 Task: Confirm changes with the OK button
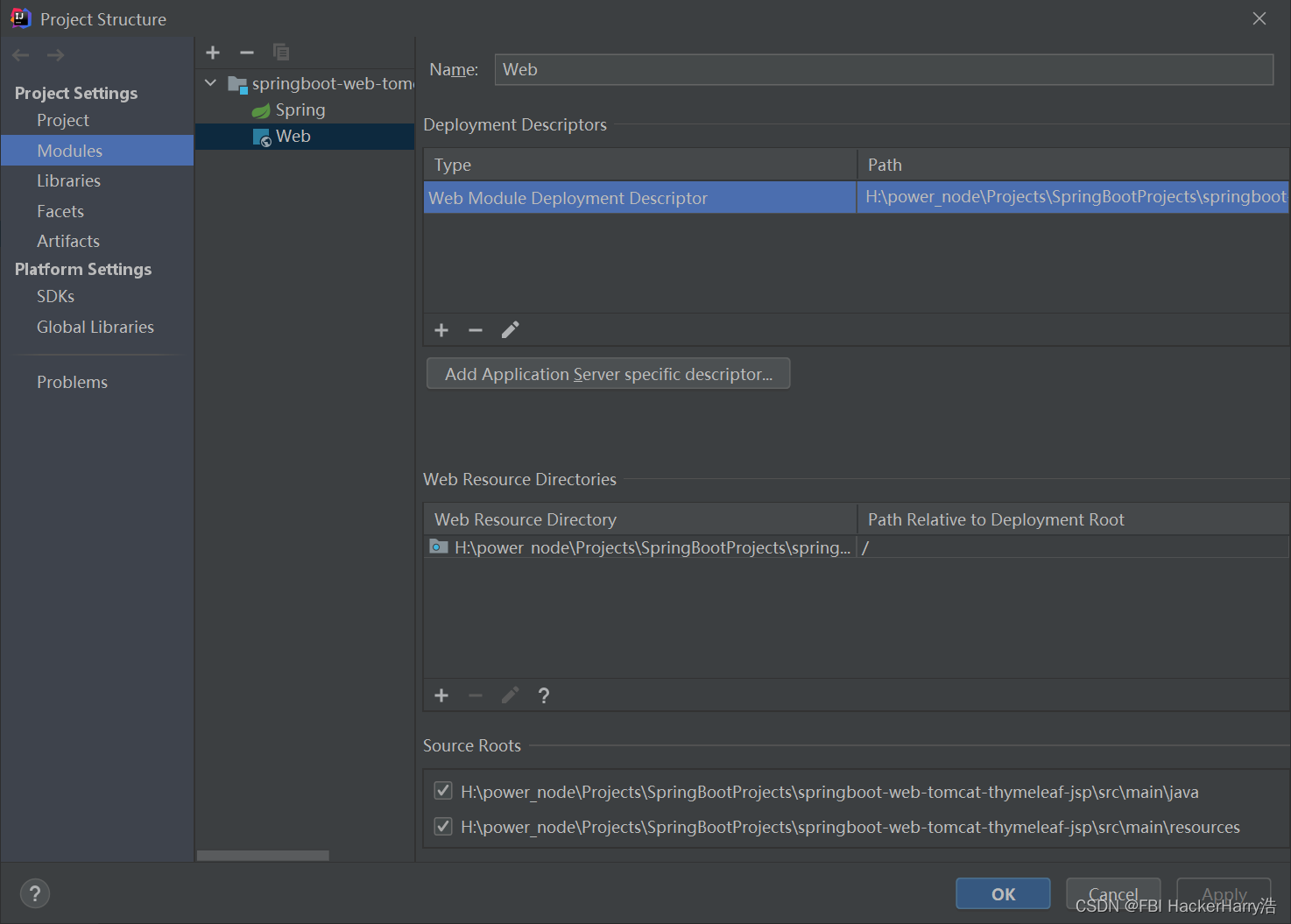1003,893
